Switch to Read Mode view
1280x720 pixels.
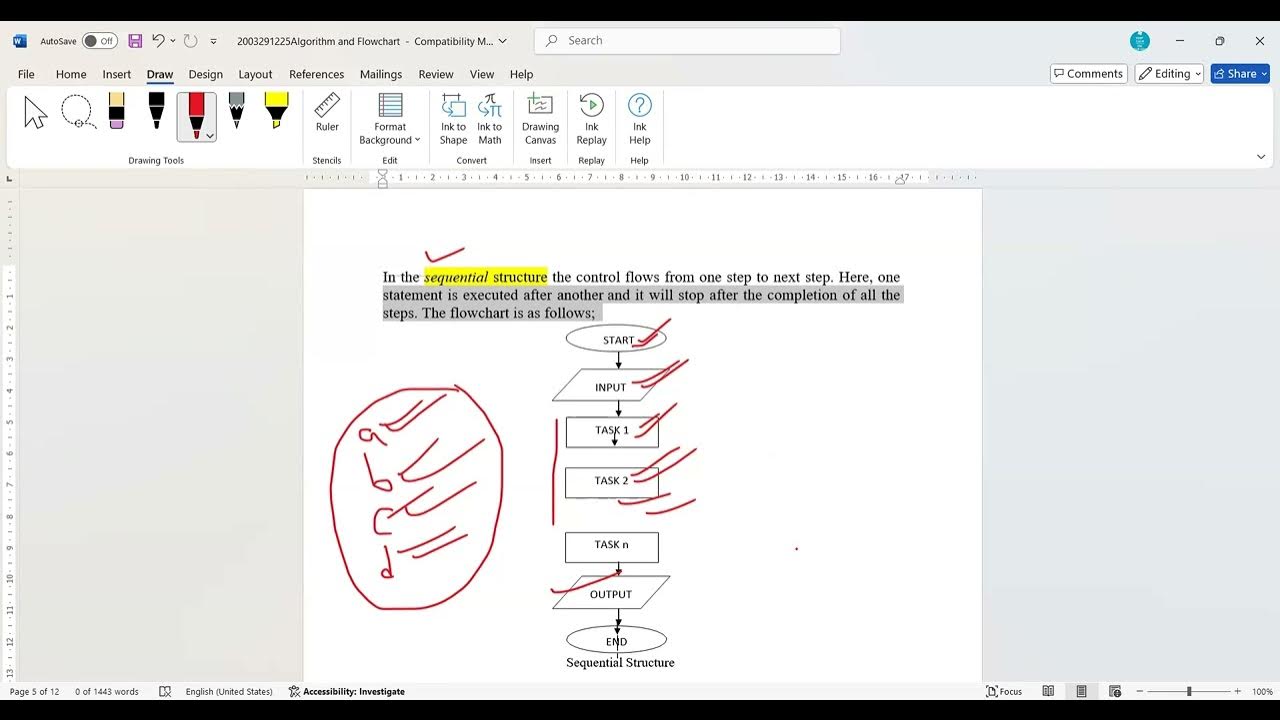click(1048, 692)
